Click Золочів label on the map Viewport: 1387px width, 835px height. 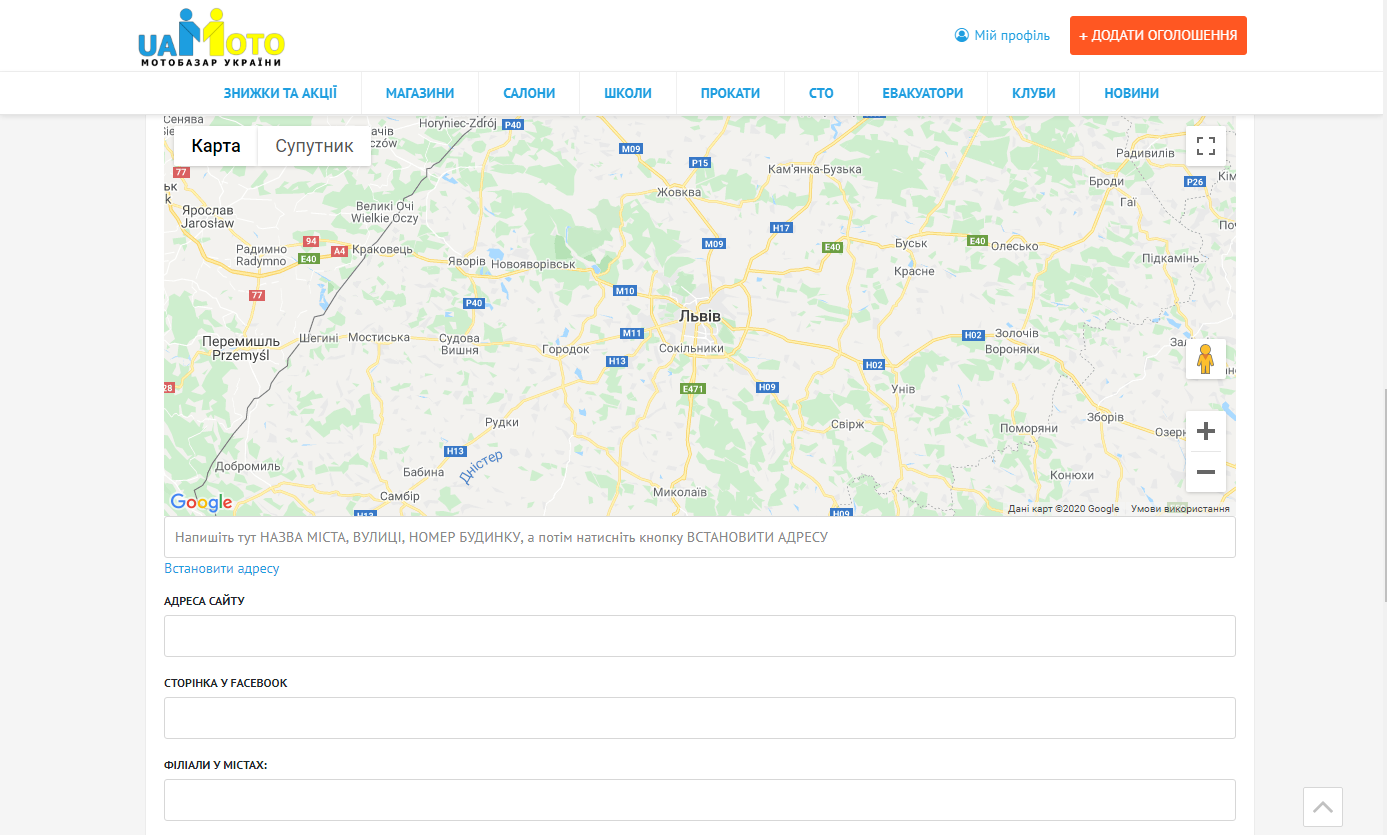point(1017,333)
